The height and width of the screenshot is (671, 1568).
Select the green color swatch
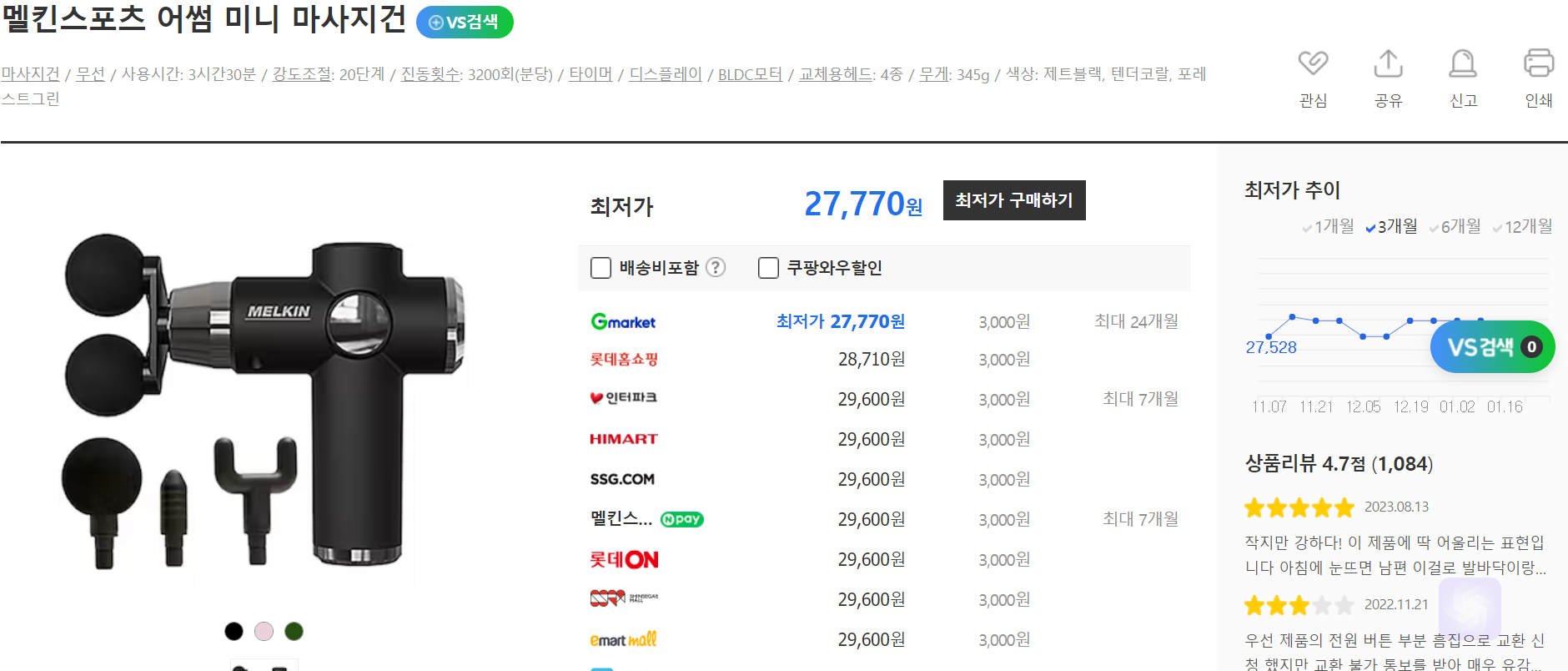[x=294, y=631]
